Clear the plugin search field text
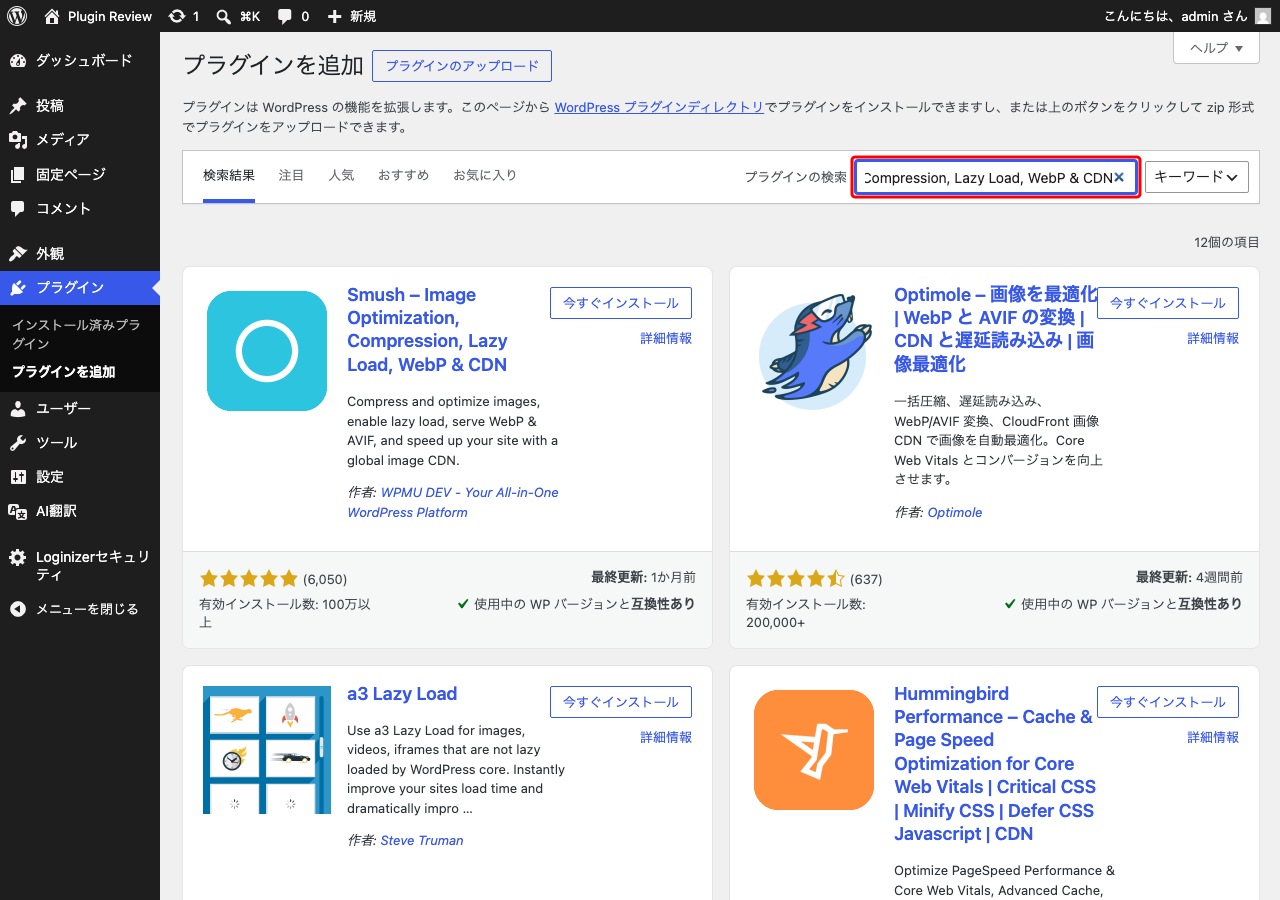This screenshot has width=1280, height=900. 1119,177
